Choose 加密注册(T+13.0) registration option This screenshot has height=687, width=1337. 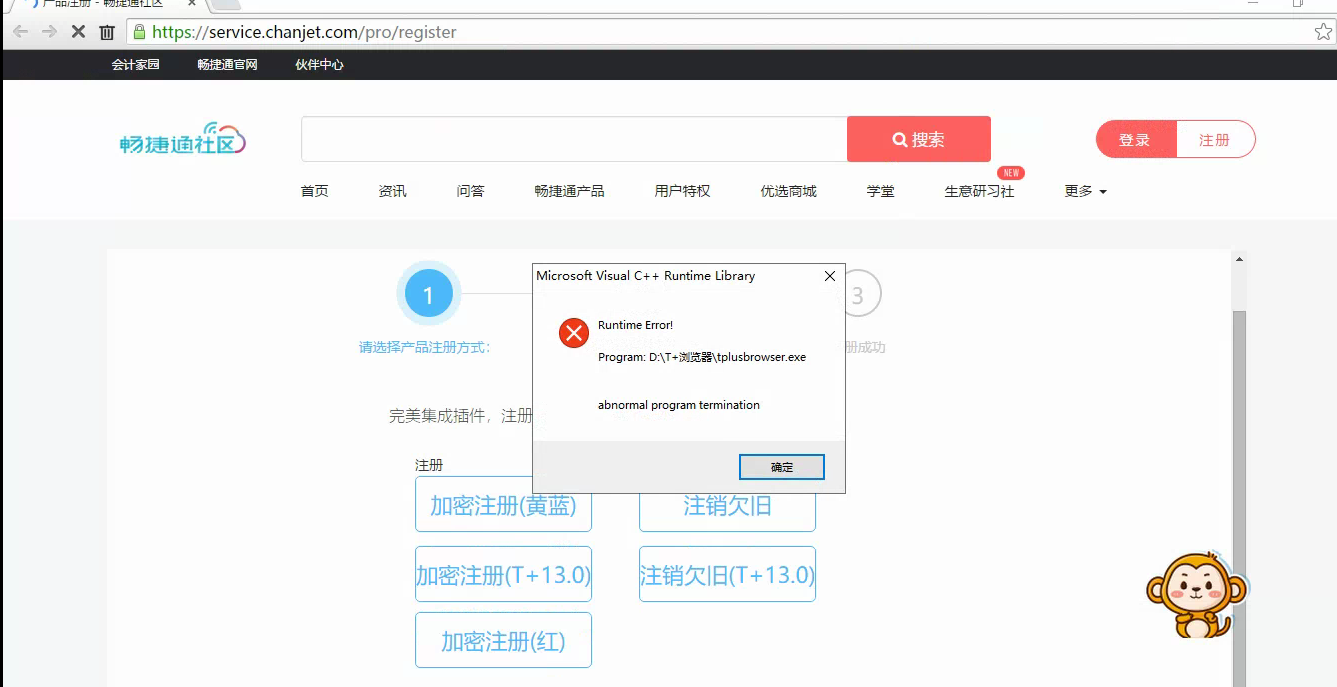point(503,574)
